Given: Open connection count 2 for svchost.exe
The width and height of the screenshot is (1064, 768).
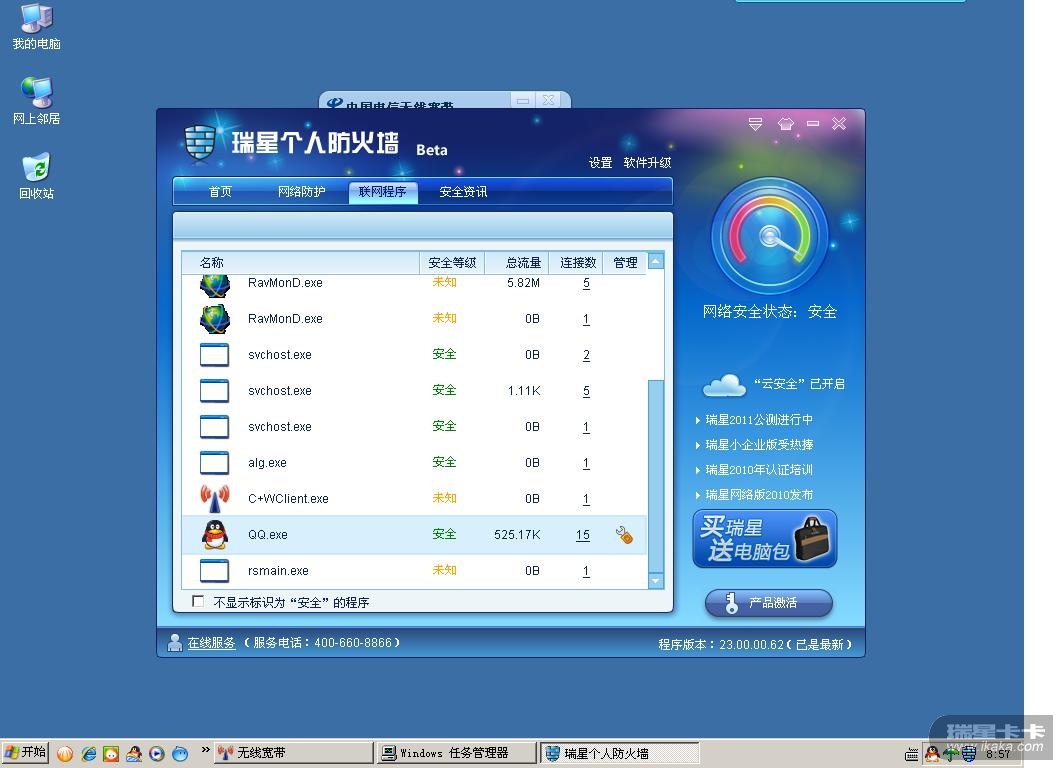Looking at the screenshot, I should click(x=586, y=356).
